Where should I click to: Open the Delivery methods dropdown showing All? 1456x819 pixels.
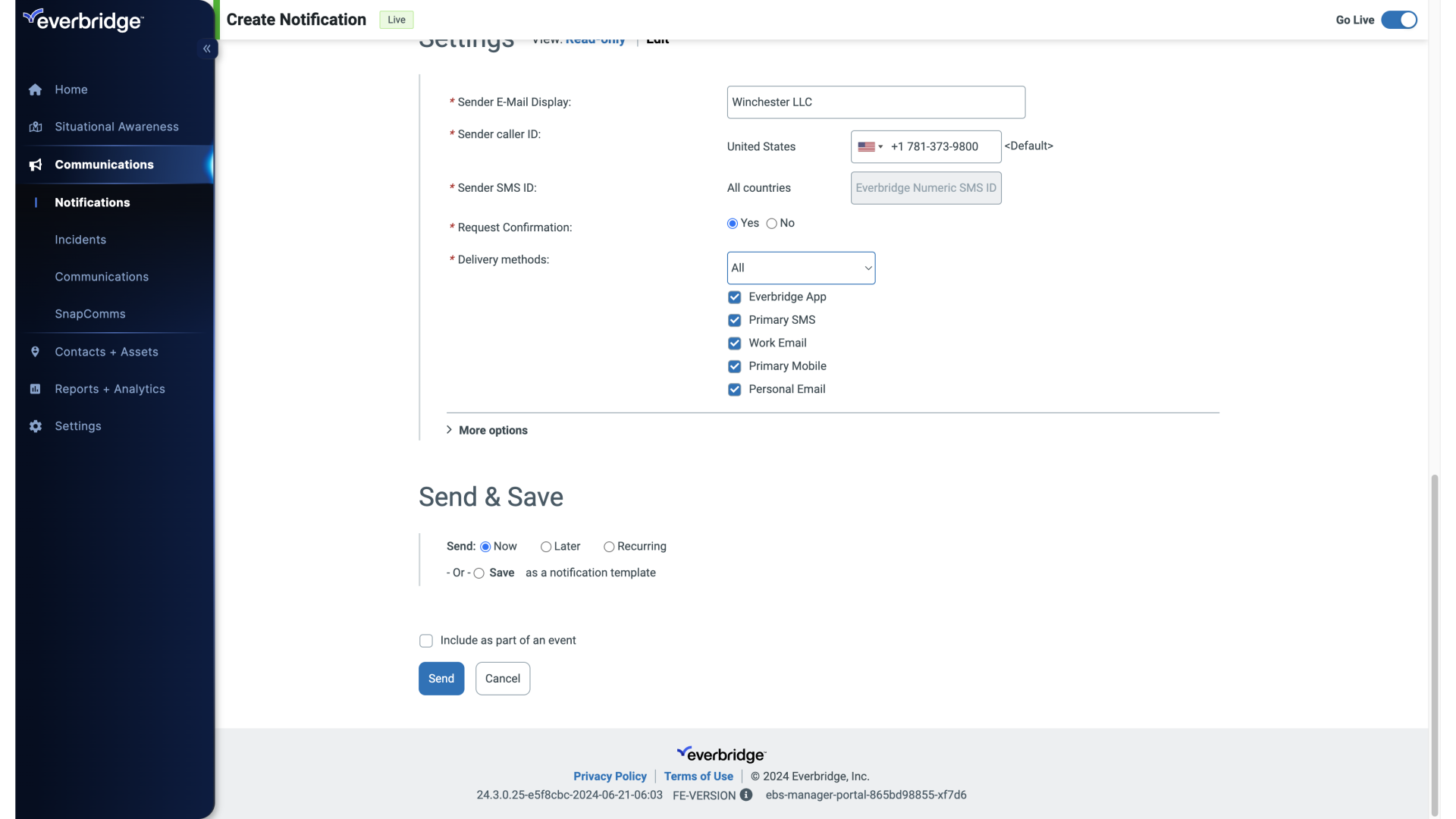(x=801, y=268)
